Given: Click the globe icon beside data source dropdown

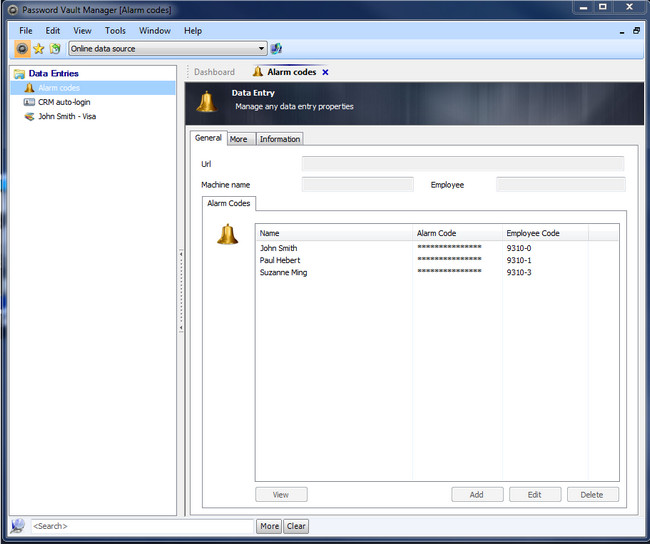Looking at the screenshot, I should [x=276, y=49].
